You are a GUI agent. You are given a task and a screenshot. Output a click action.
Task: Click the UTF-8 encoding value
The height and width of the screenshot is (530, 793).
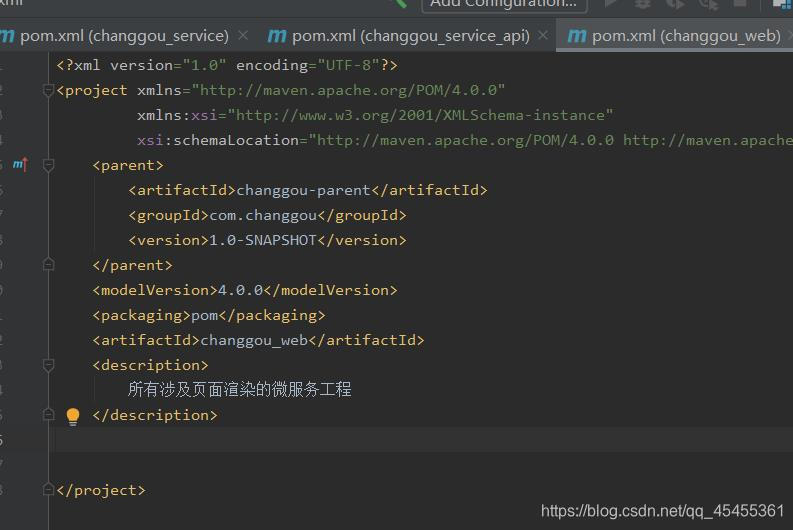(348, 65)
